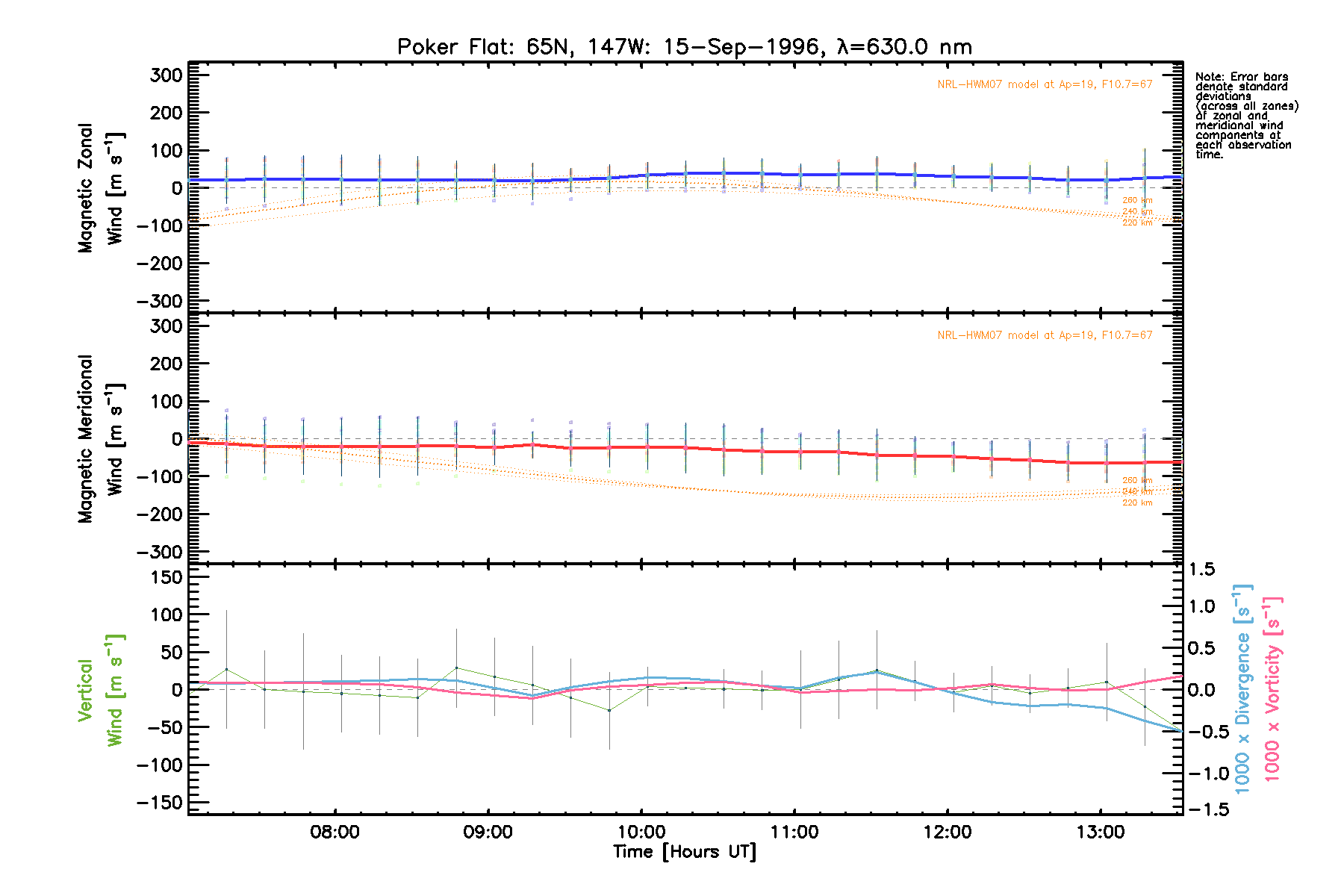Click the pink 1000 x Vorticity axis label
Viewport: 1344px width, 896px height.
(x=1272, y=690)
